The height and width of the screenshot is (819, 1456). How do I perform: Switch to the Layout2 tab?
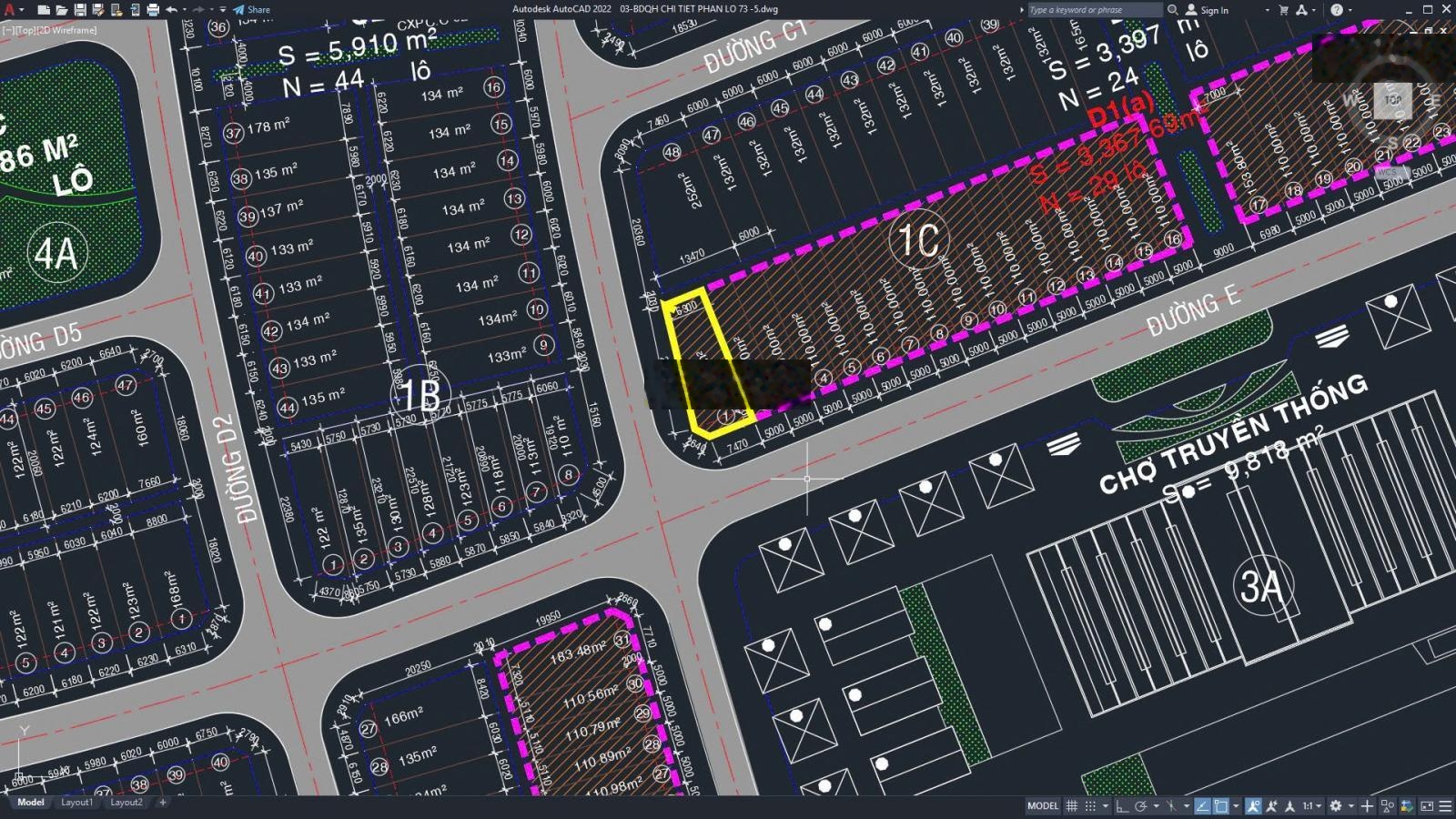tap(126, 803)
